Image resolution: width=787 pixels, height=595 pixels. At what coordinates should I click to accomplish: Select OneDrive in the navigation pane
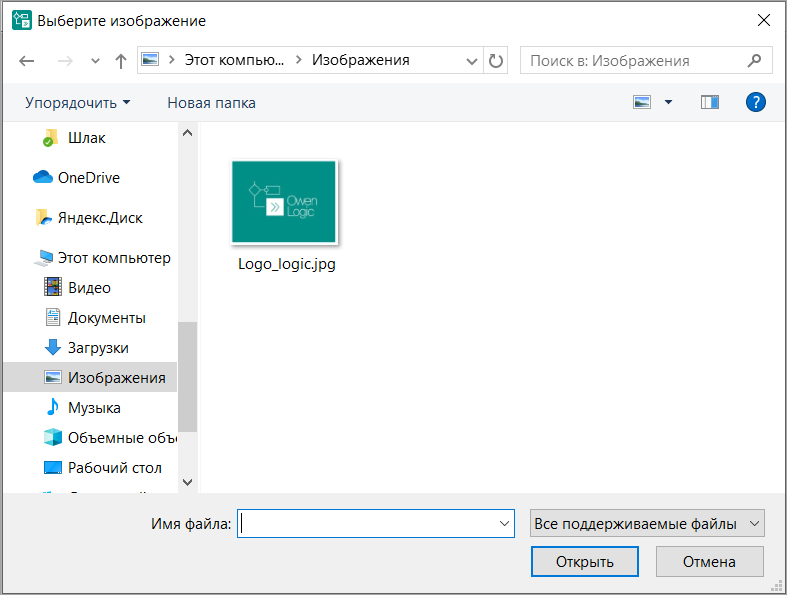(x=88, y=178)
